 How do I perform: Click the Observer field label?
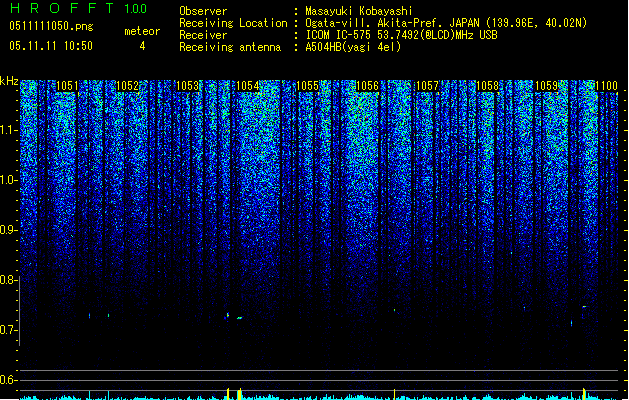point(203,11)
